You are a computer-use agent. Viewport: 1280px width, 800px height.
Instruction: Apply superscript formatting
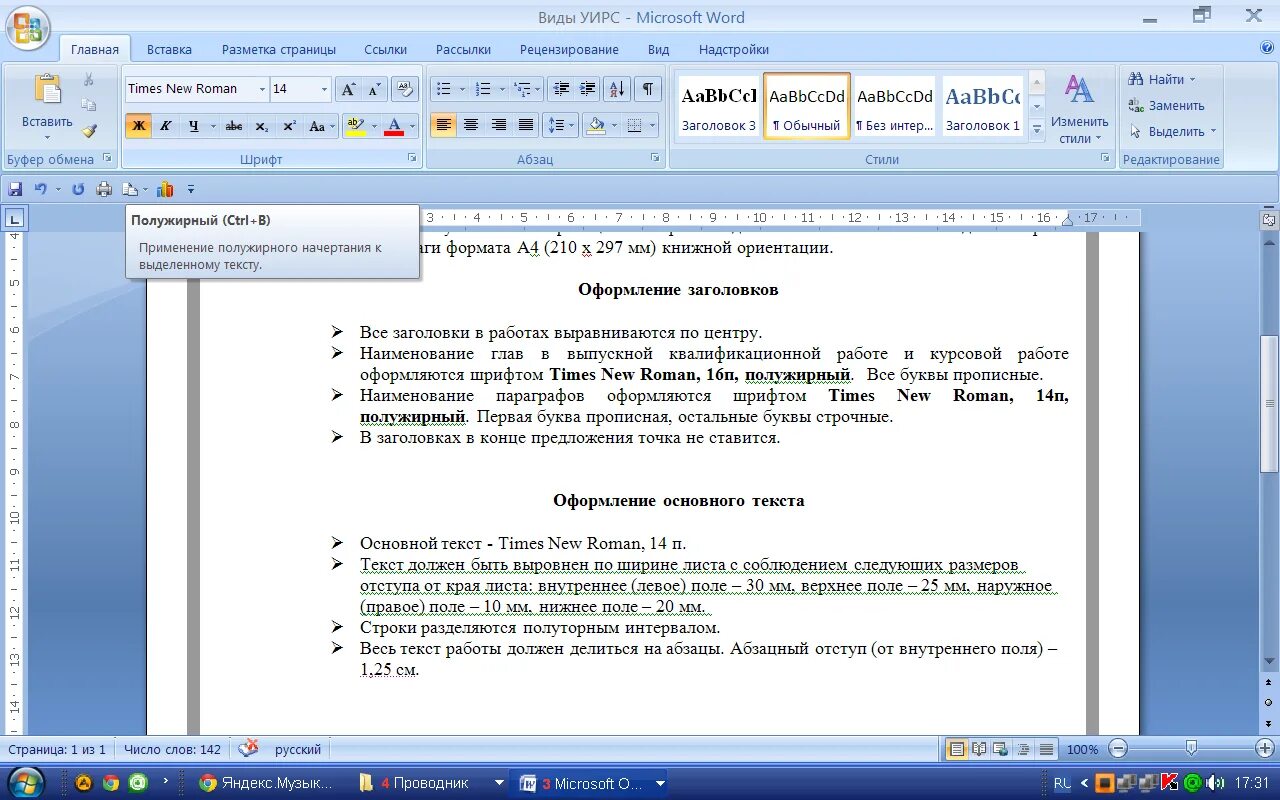coord(289,126)
